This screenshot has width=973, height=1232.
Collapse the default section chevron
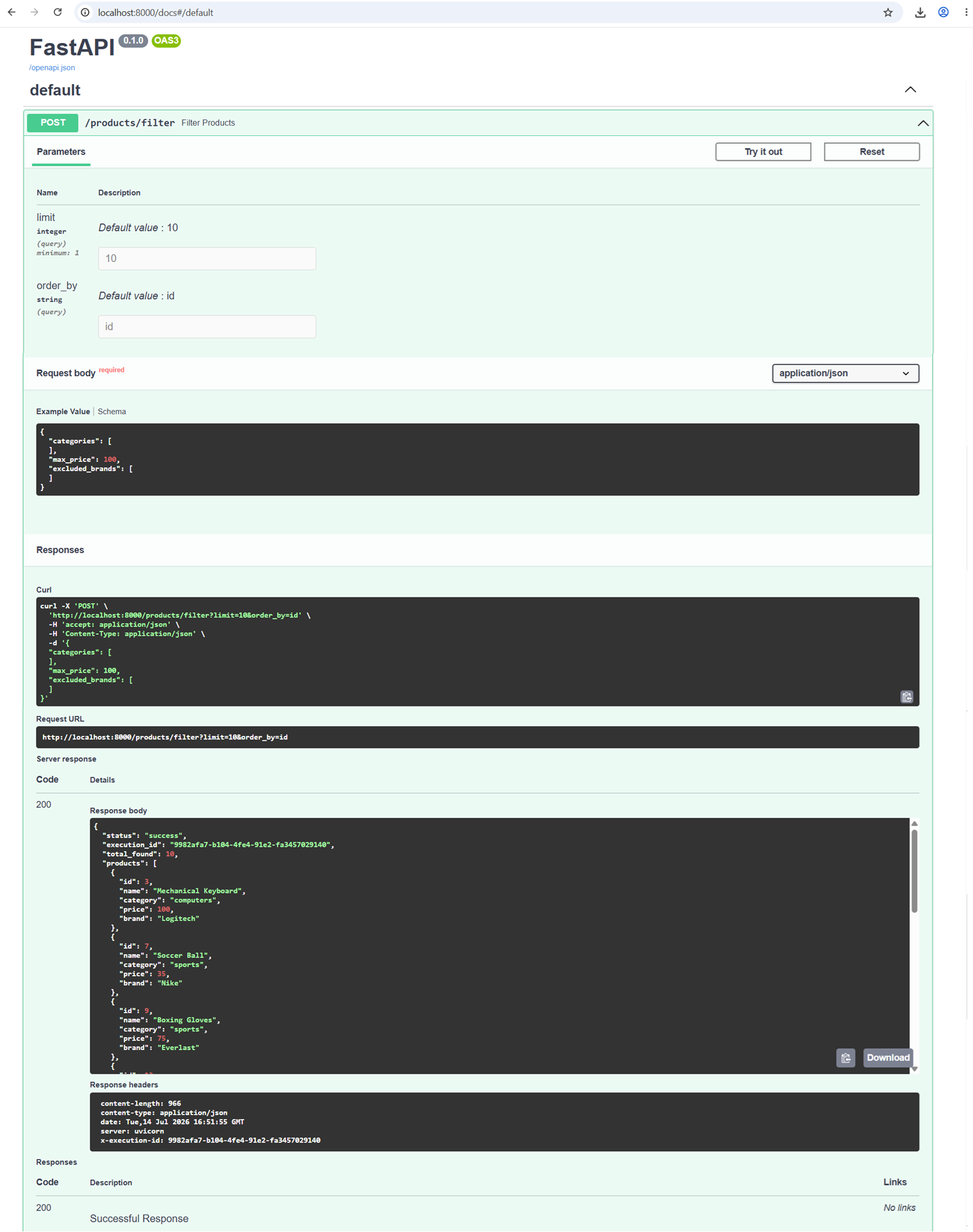pos(910,90)
